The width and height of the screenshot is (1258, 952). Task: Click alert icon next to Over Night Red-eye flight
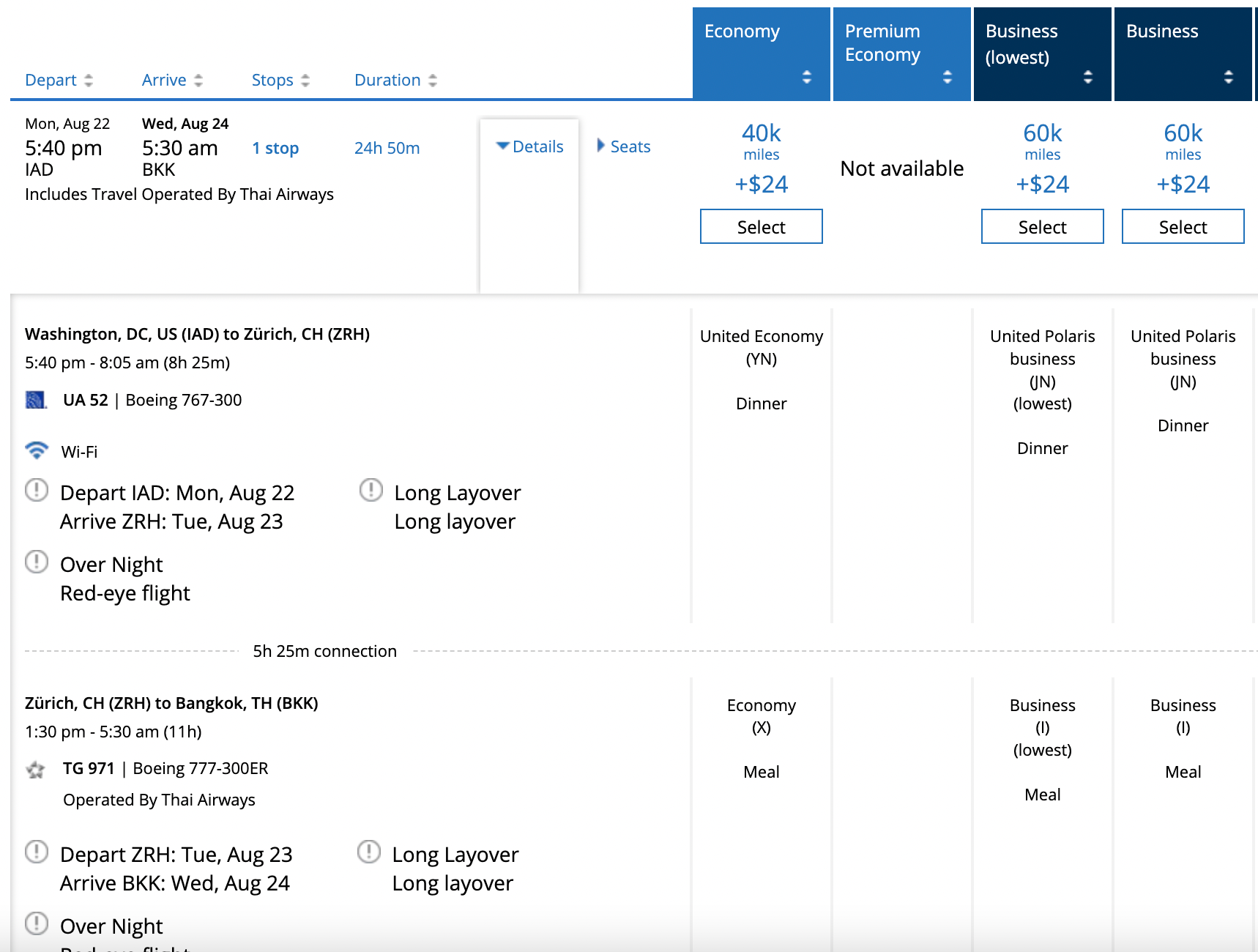pyautogui.click(x=36, y=562)
